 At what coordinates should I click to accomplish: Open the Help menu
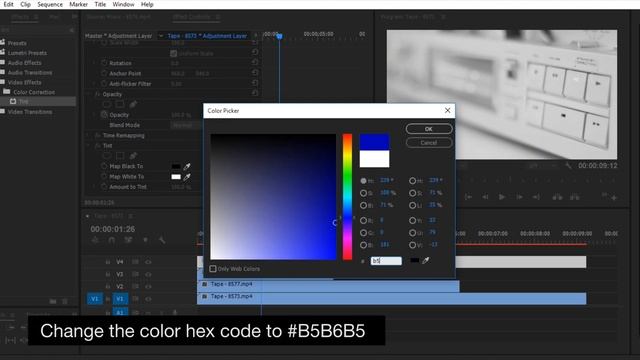tap(147, 4)
